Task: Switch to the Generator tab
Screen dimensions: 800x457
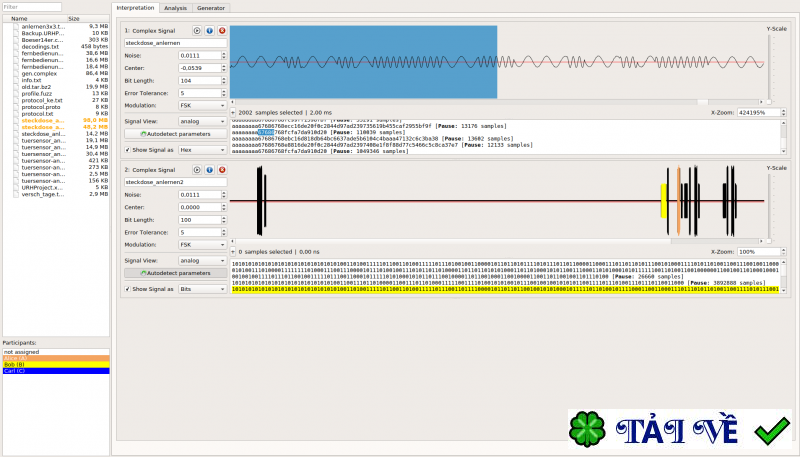Action: [x=210, y=7]
